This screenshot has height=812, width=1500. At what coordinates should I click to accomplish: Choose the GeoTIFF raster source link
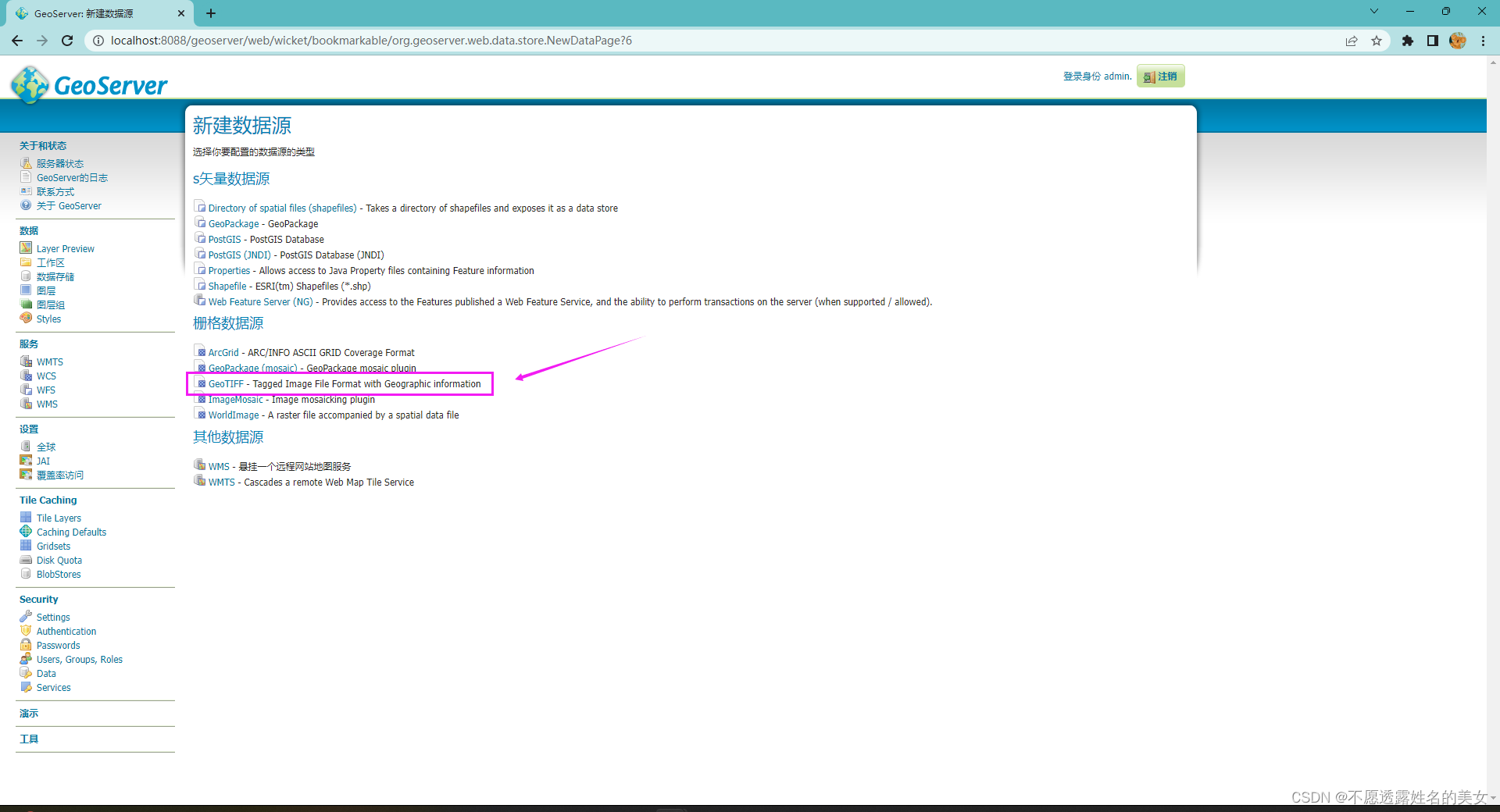click(226, 384)
